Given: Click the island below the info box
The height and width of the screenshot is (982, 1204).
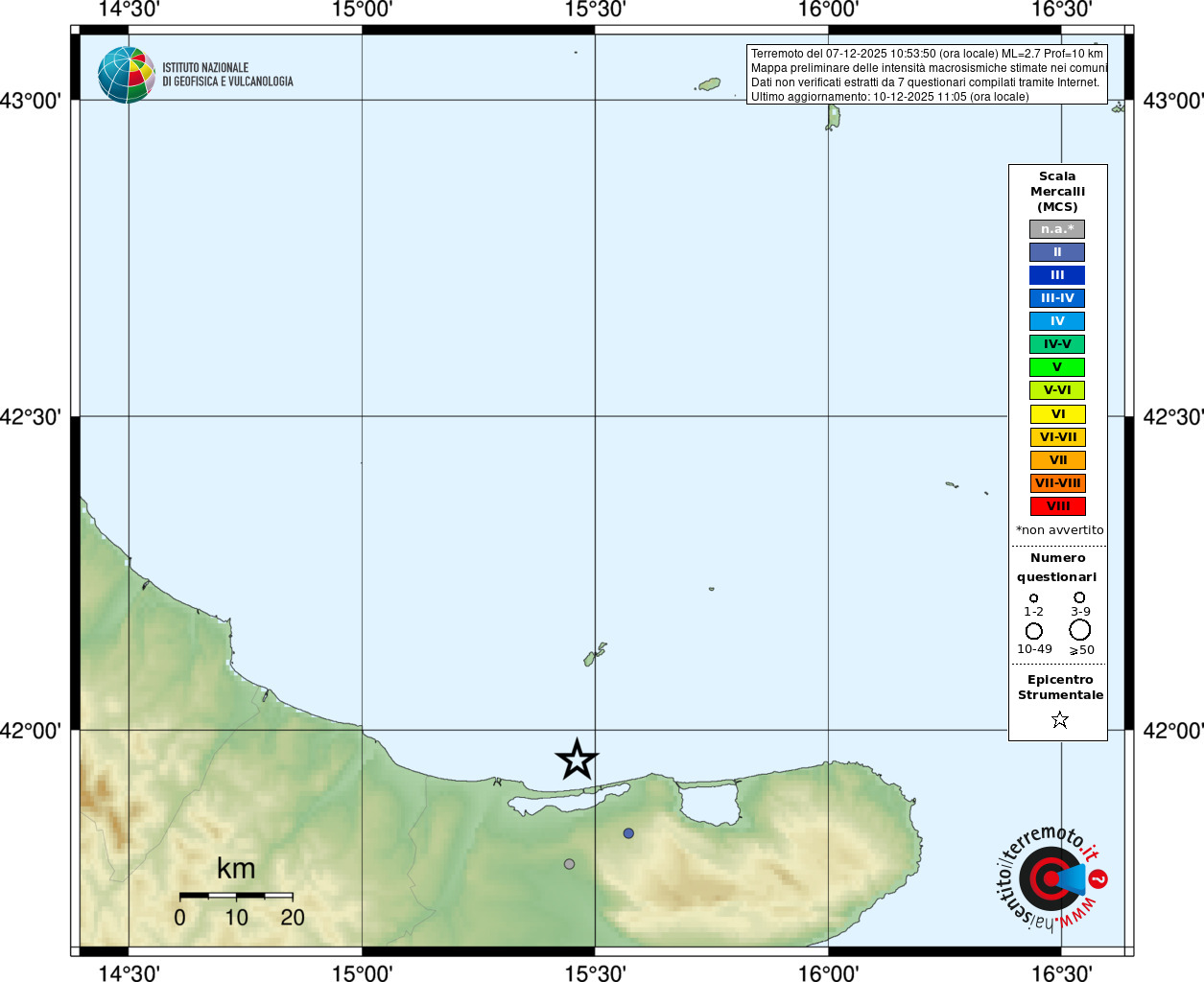Looking at the screenshot, I should click(x=833, y=117).
